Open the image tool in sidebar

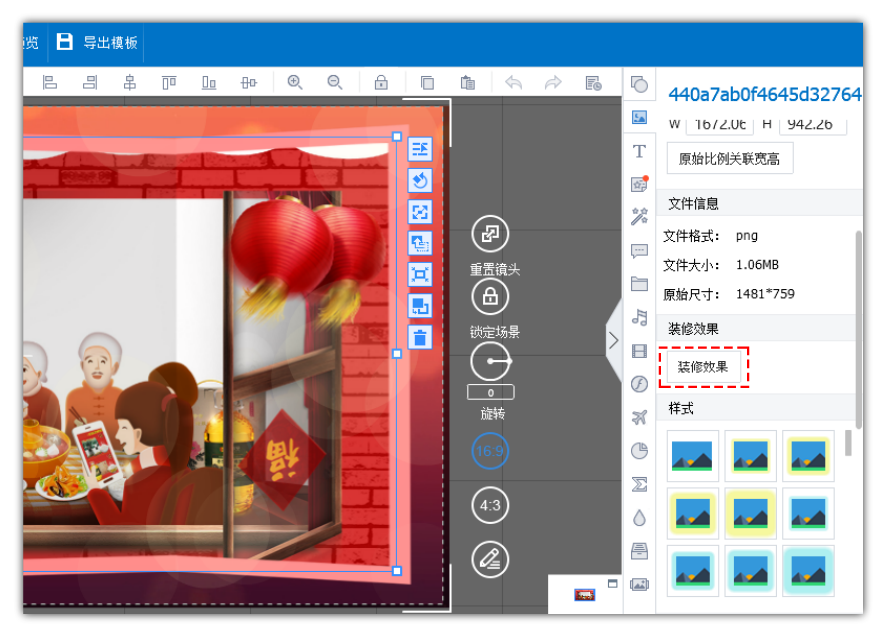click(639, 117)
